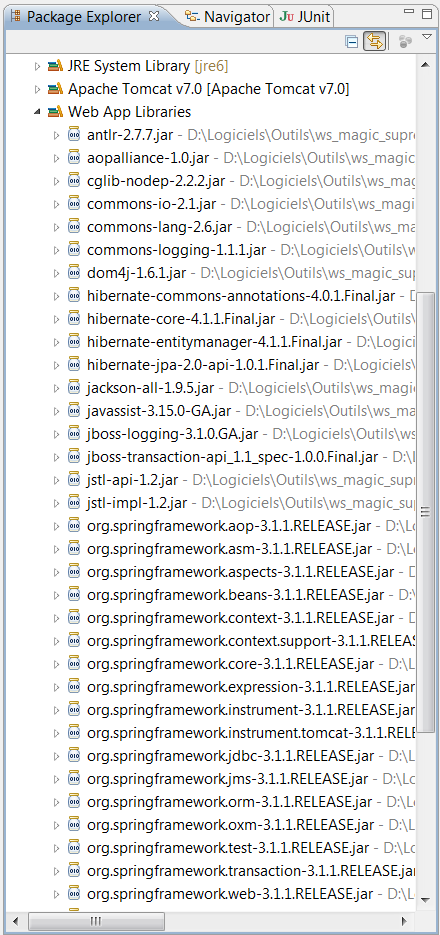Select org.springframework.instrument-3.1.1.RELEASE.jar
The width and height of the screenshot is (440, 935).
coord(251,710)
